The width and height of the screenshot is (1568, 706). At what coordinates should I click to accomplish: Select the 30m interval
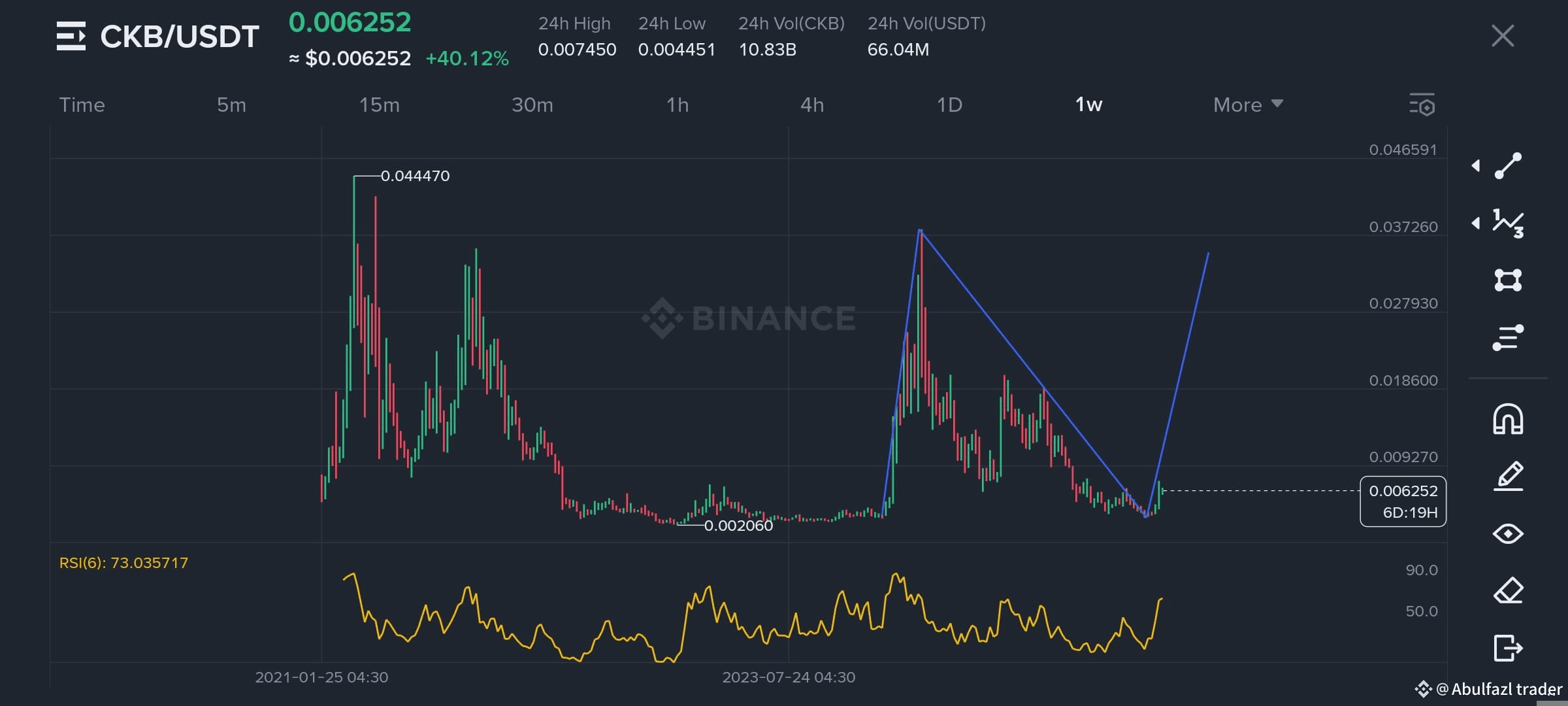tap(532, 105)
